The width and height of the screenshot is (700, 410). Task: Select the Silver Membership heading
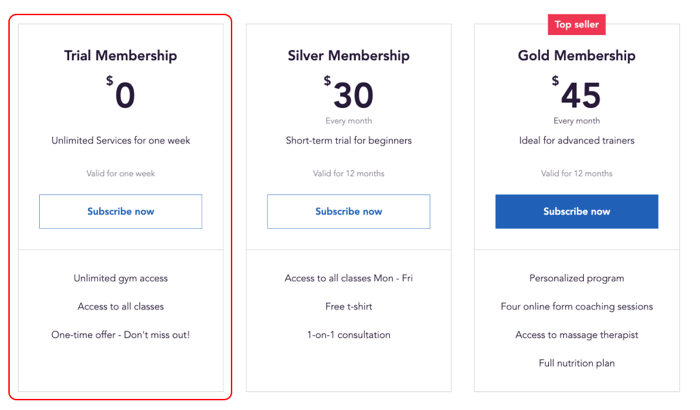tap(349, 55)
